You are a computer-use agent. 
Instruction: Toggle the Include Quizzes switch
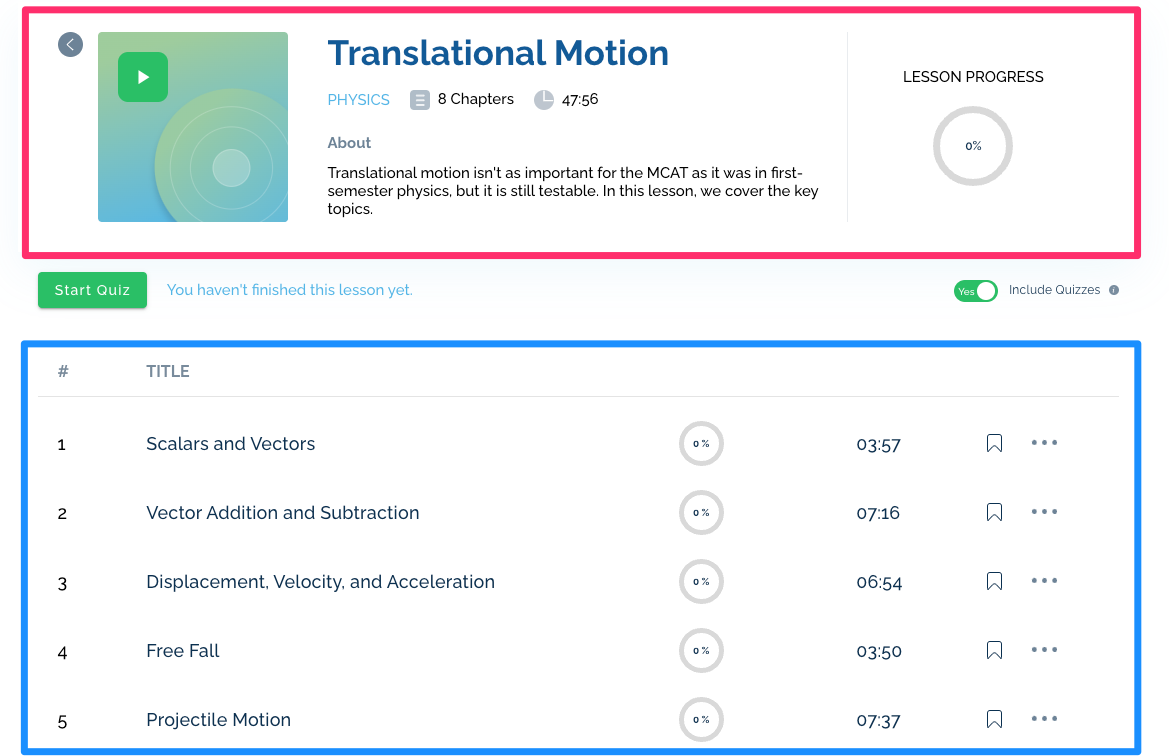coord(975,291)
